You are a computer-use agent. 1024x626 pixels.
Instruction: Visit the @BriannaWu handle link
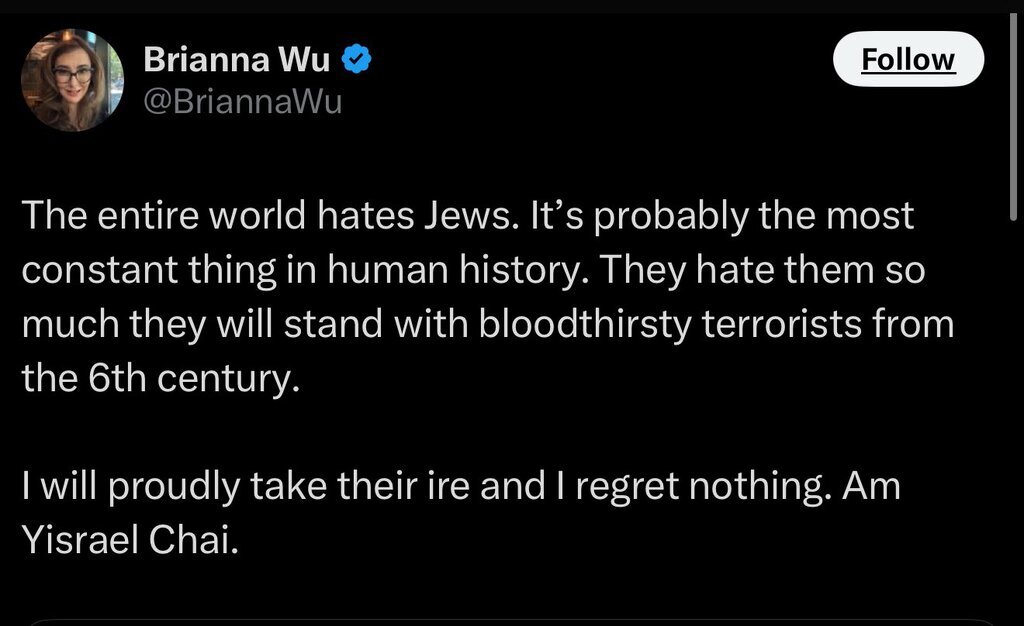tap(243, 102)
